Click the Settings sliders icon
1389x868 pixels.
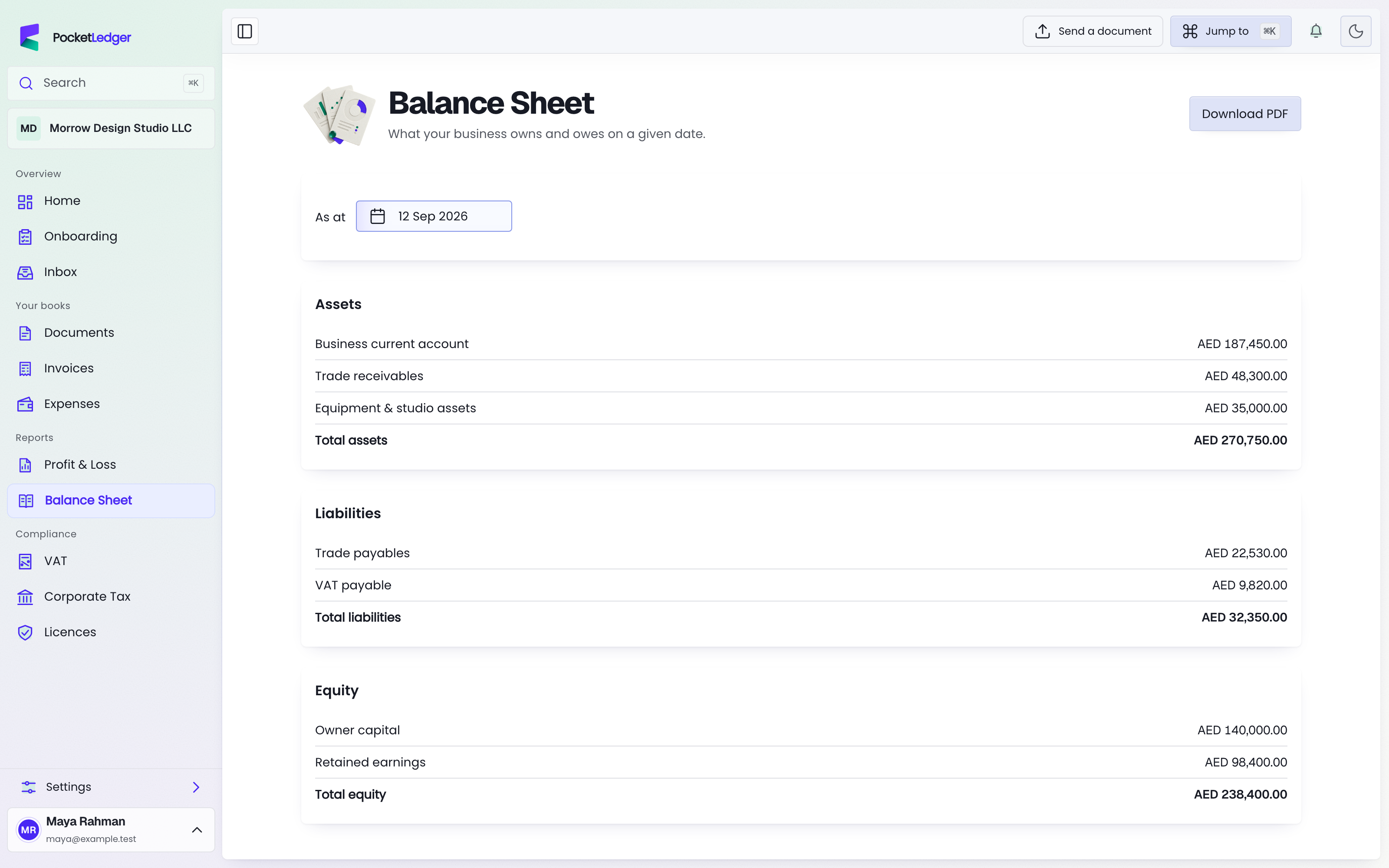(28, 787)
